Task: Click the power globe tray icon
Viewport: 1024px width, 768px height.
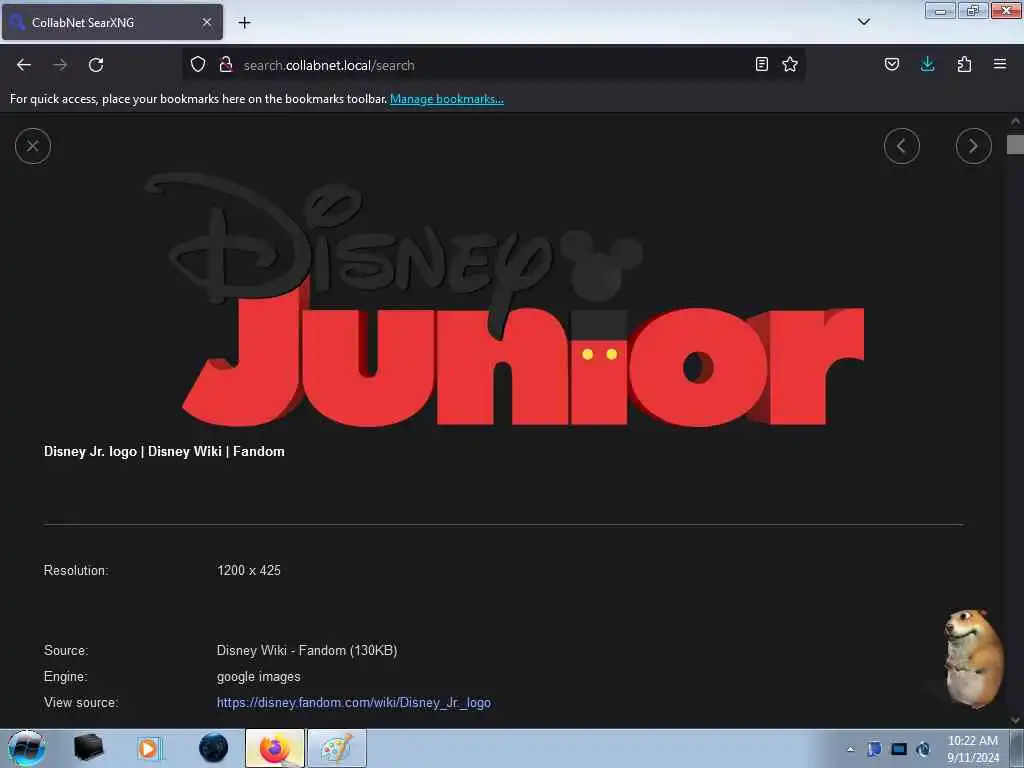Action: point(923,749)
